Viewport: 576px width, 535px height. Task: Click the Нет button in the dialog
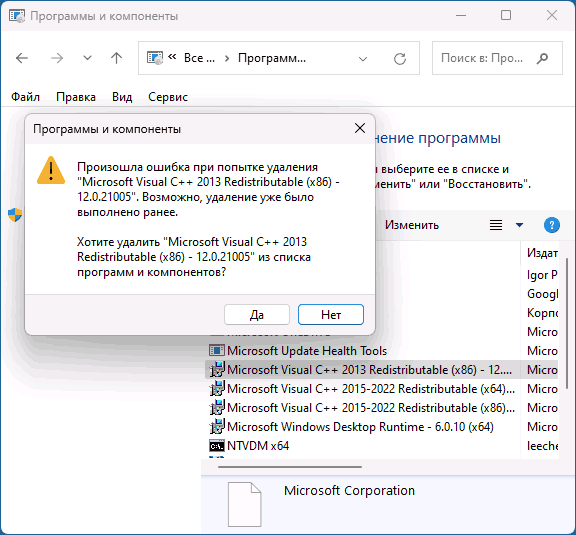point(331,315)
